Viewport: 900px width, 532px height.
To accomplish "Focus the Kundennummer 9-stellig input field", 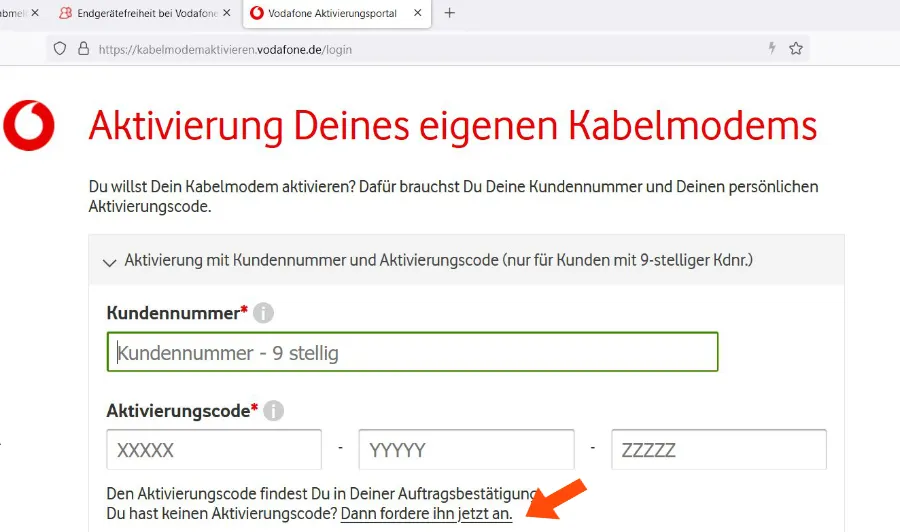I will 412,352.
